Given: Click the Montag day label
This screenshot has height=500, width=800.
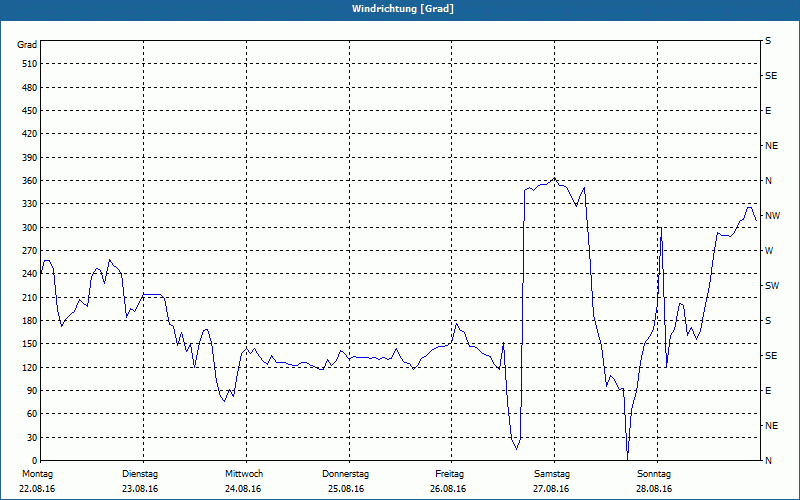Looking at the screenshot, I should [x=37, y=474].
